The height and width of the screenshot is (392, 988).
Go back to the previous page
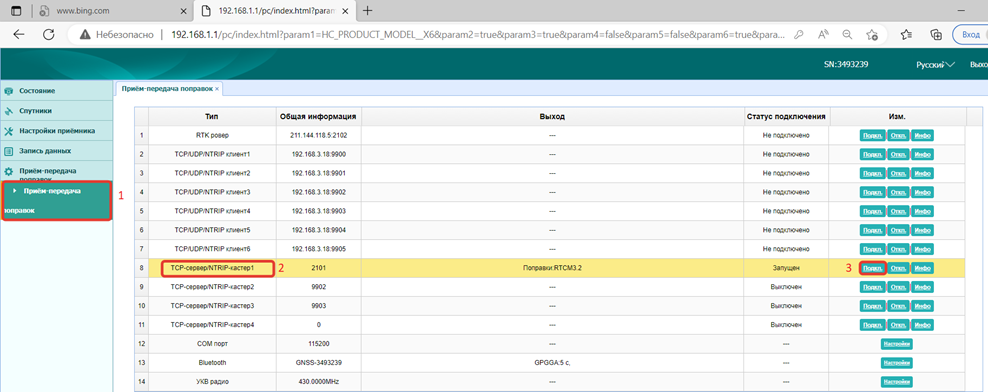(19, 35)
